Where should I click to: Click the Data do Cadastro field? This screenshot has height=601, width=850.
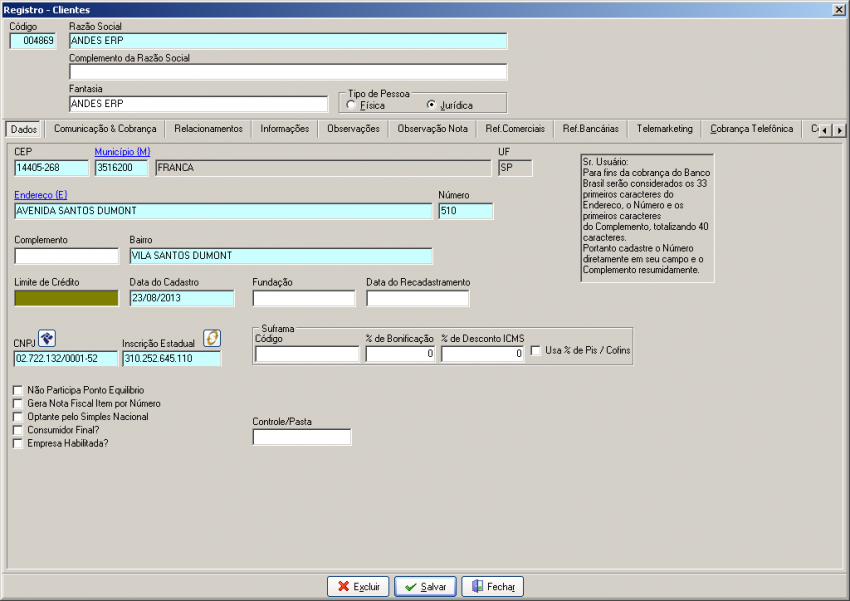pyautogui.click(x=182, y=298)
